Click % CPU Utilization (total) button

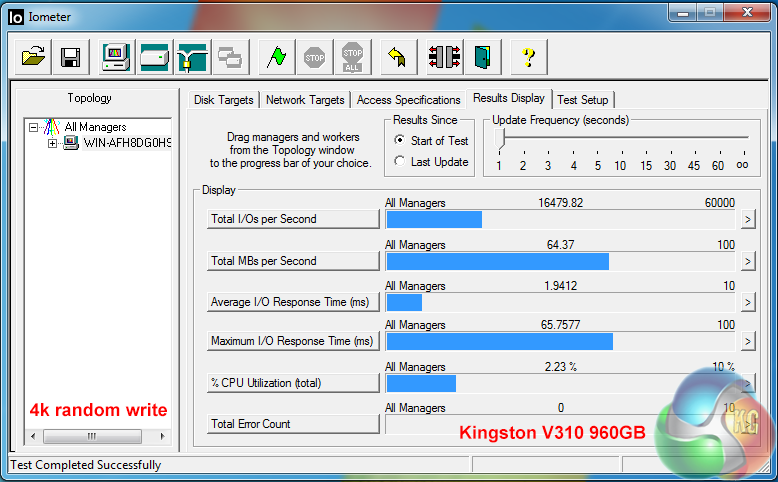(293, 383)
